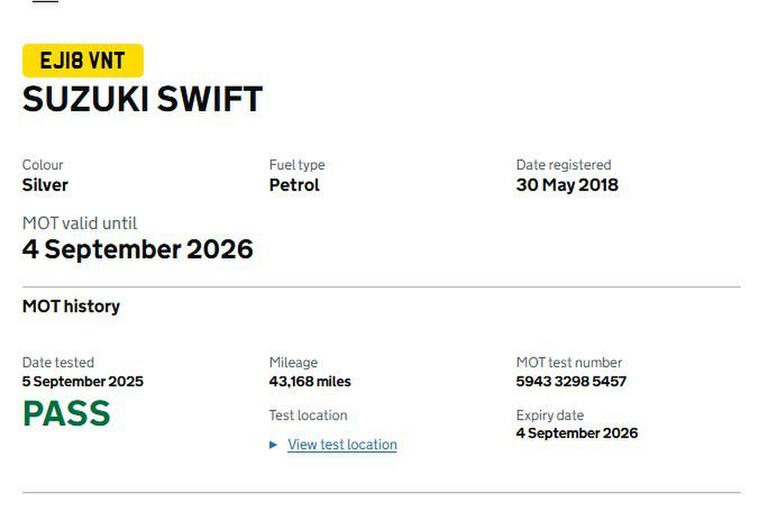Image resolution: width=759 pixels, height=511 pixels.
Task: Select the MOT valid until label
Action: coord(80,223)
